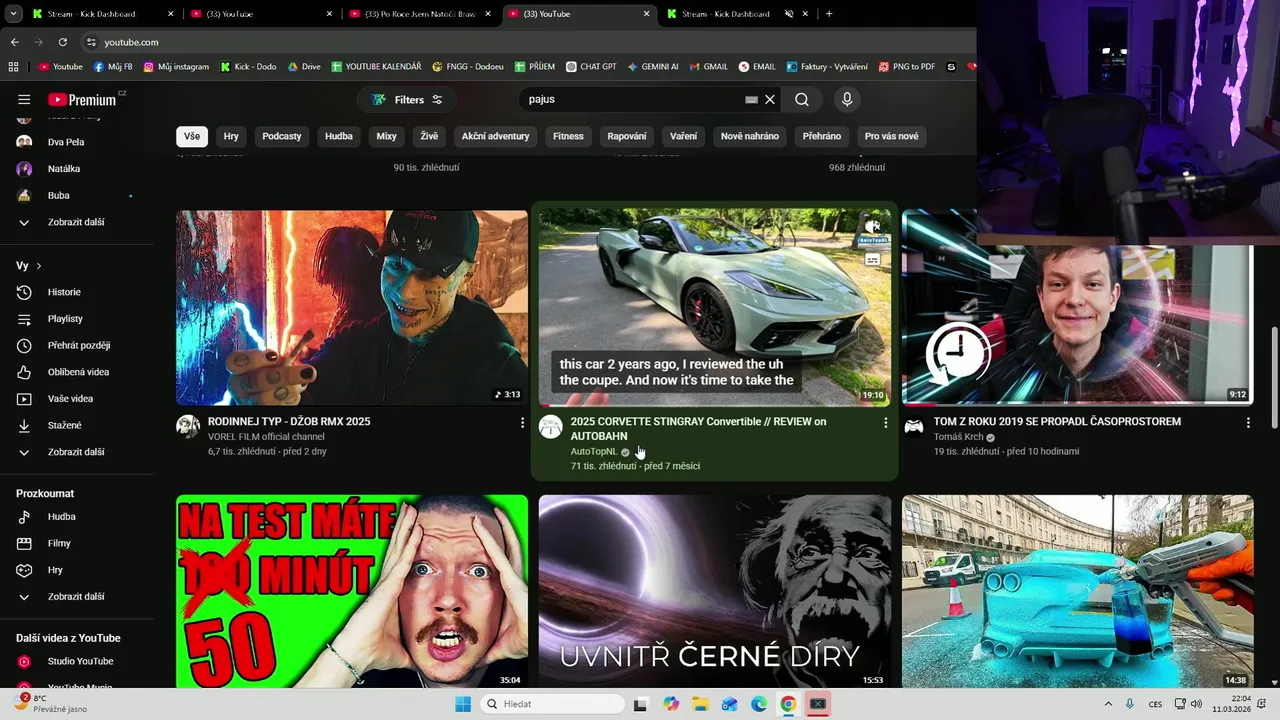The width and height of the screenshot is (1280, 720).
Task: Open Oblíbená videa in the sidebar
Action: point(77,372)
